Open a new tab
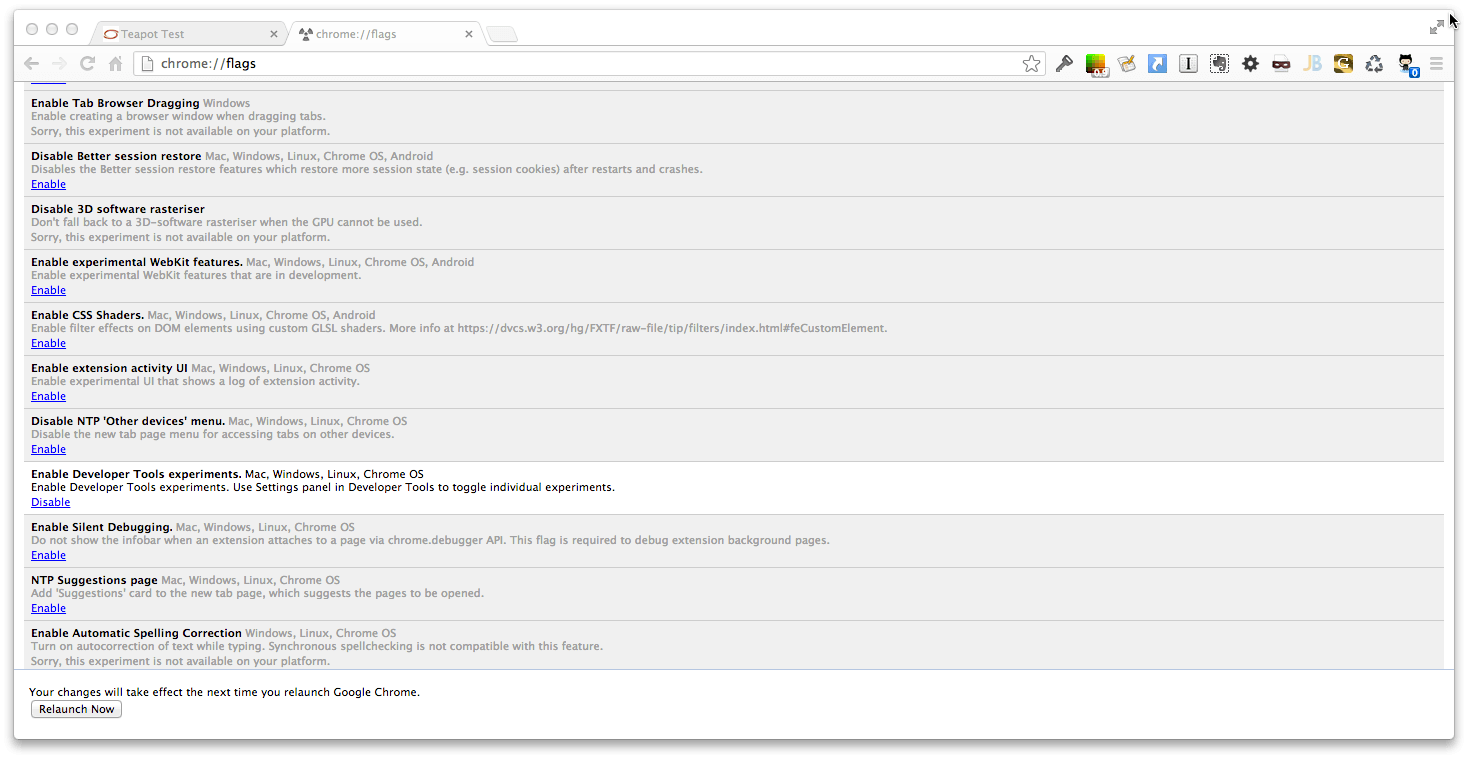 [x=502, y=35]
